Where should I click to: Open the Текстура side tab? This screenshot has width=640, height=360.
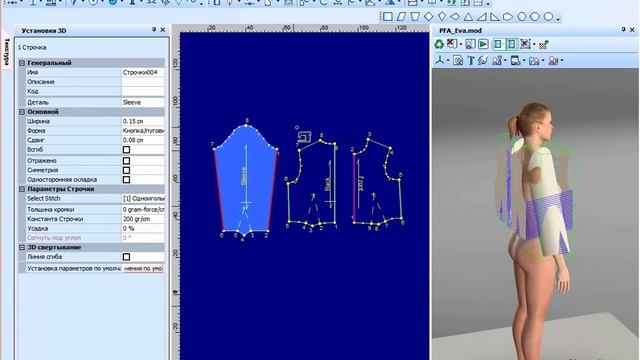[x=7, y=51]
